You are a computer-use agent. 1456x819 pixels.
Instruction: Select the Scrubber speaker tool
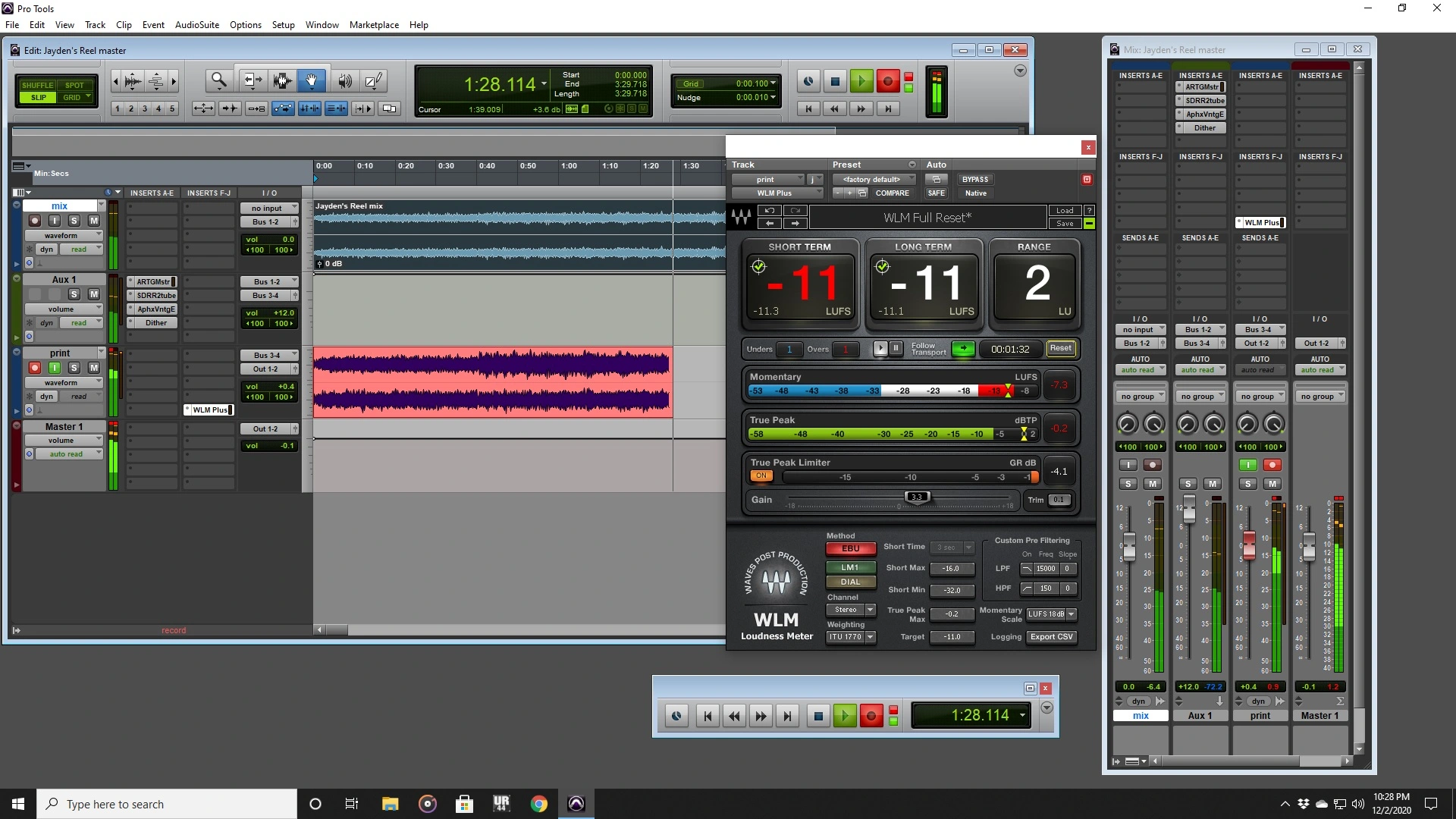point(345,80)
